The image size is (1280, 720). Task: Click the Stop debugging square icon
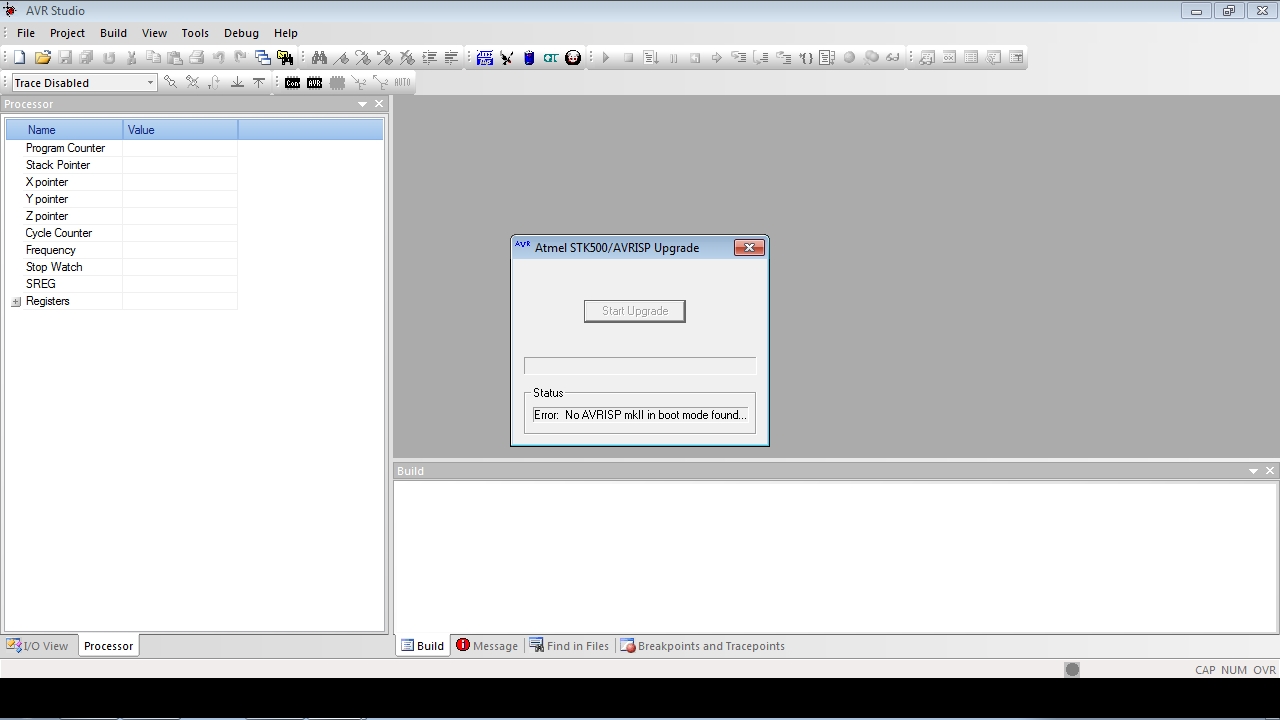pos(628,58)
